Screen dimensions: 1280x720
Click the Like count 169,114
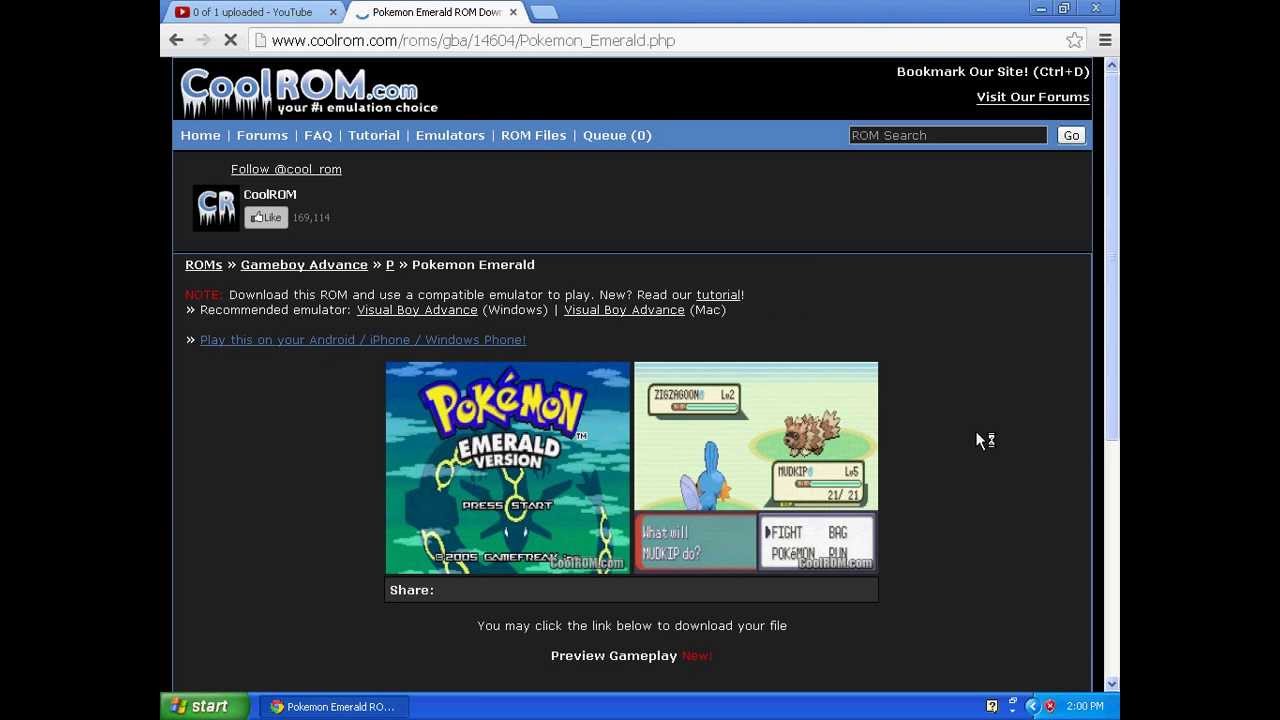[311, 217]
